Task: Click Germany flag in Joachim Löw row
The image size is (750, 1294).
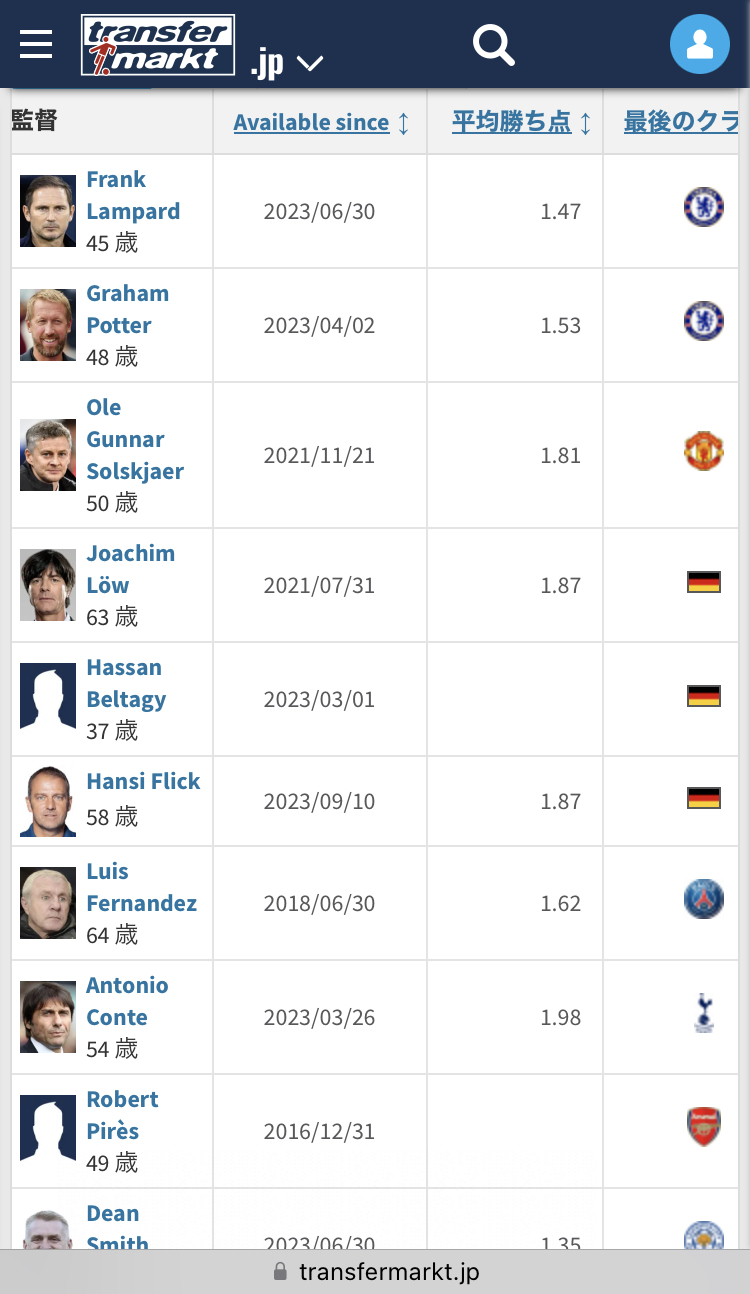Action: point(703,582)
